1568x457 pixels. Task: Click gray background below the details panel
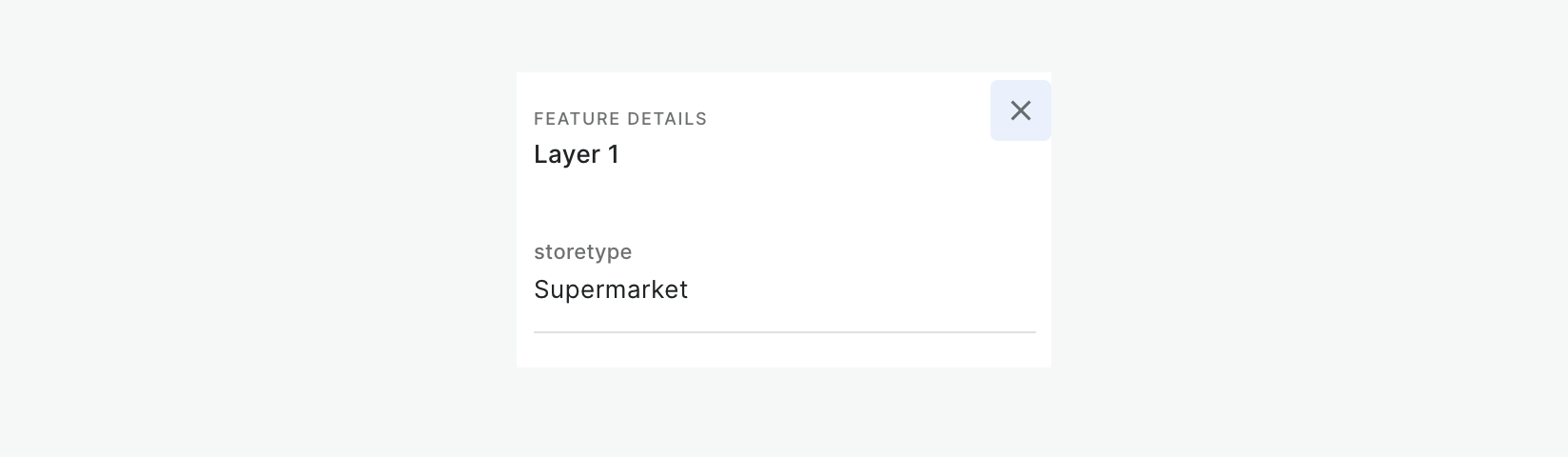tap(784, 411)
